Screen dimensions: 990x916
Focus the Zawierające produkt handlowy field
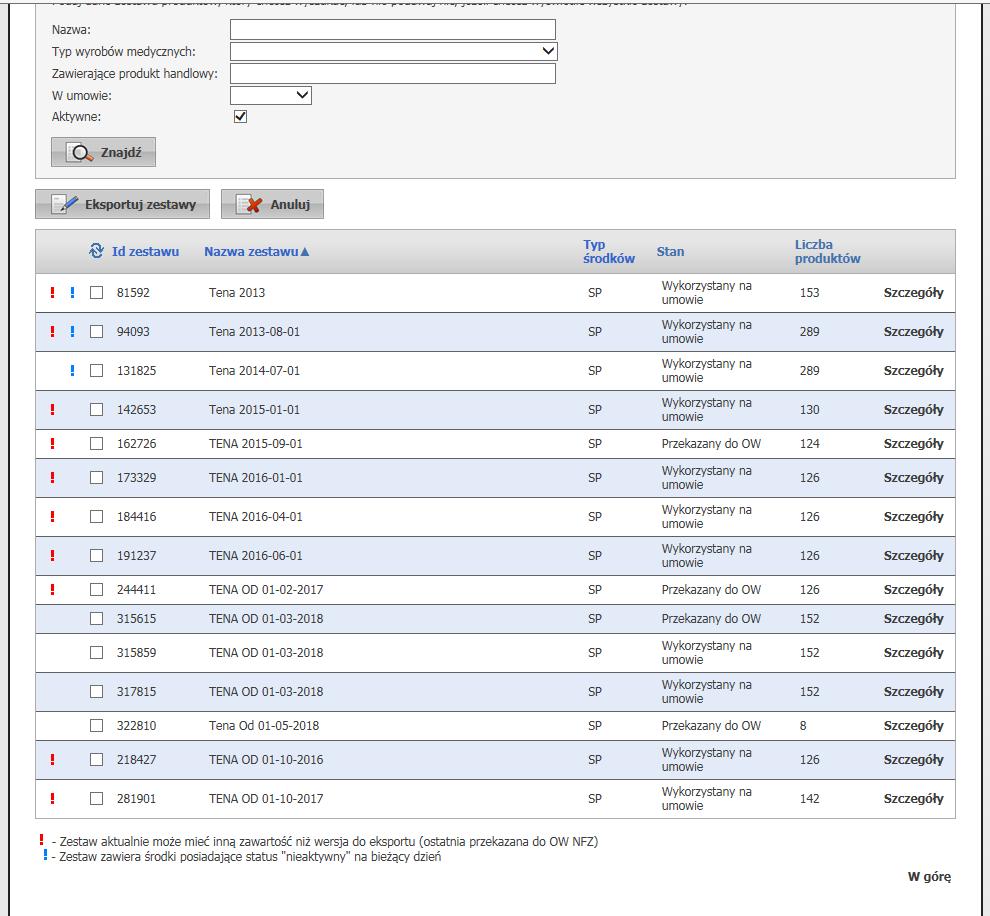pyautogui.click(x=393, y=73)
